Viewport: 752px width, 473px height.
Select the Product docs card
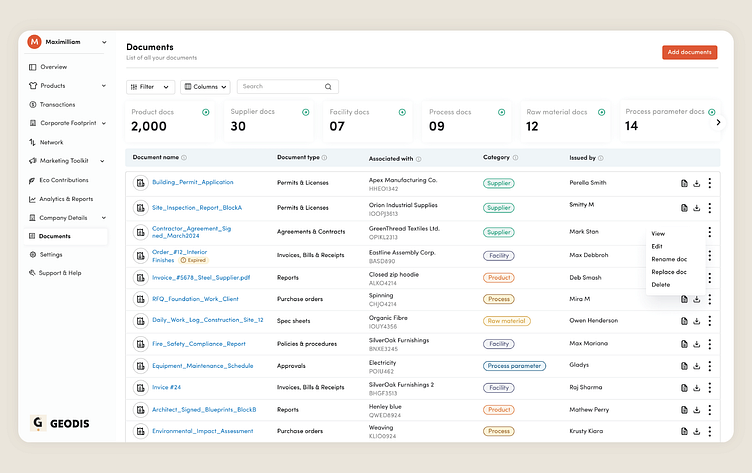pos(170,121)
